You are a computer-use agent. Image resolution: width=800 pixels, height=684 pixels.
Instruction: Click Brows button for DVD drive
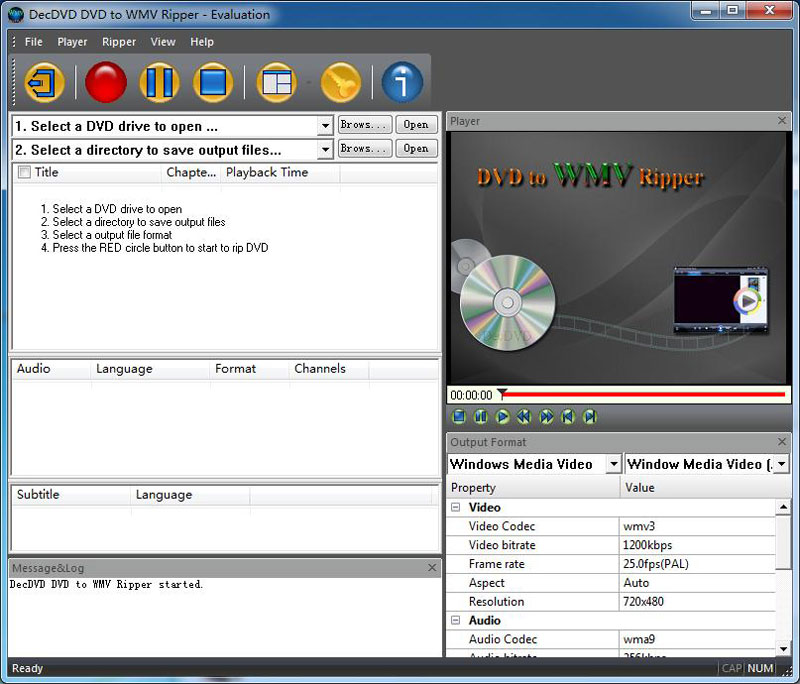(x=365, y=124)
